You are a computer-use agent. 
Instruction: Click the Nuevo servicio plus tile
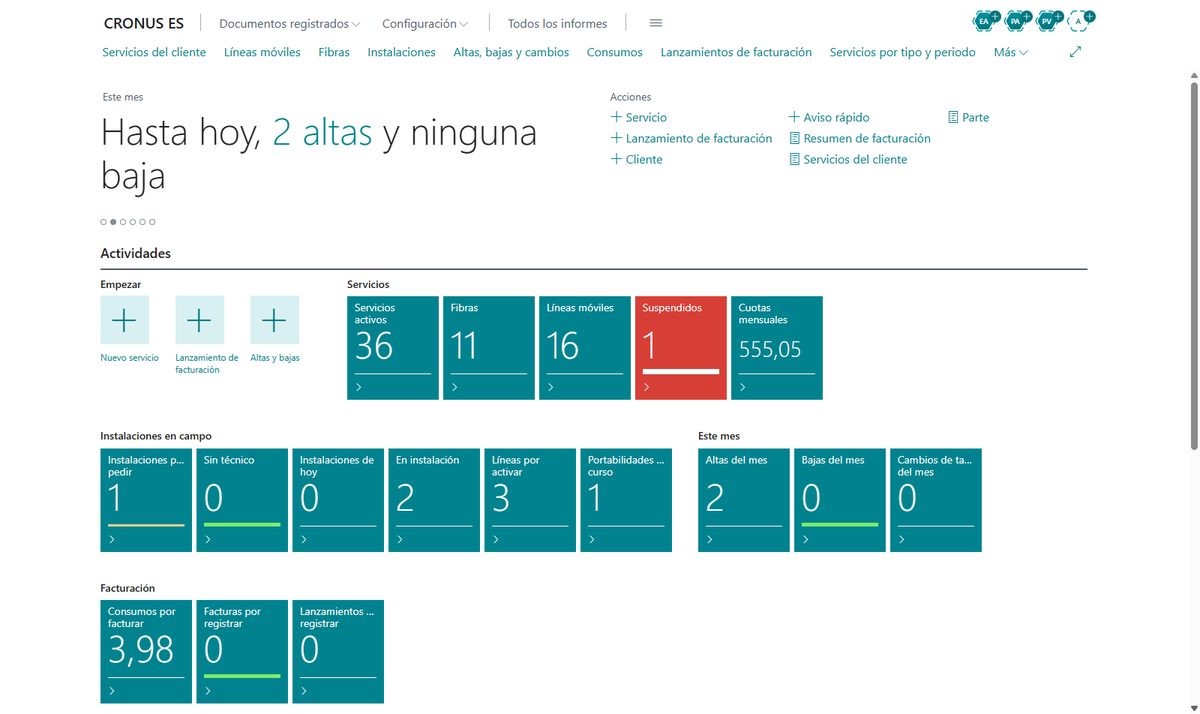(125, 320)
